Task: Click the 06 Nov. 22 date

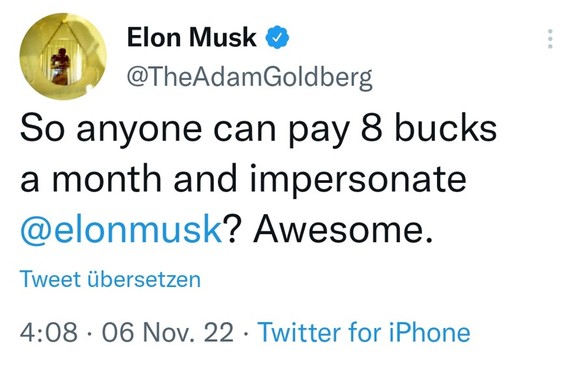Action: pos(168,332)
